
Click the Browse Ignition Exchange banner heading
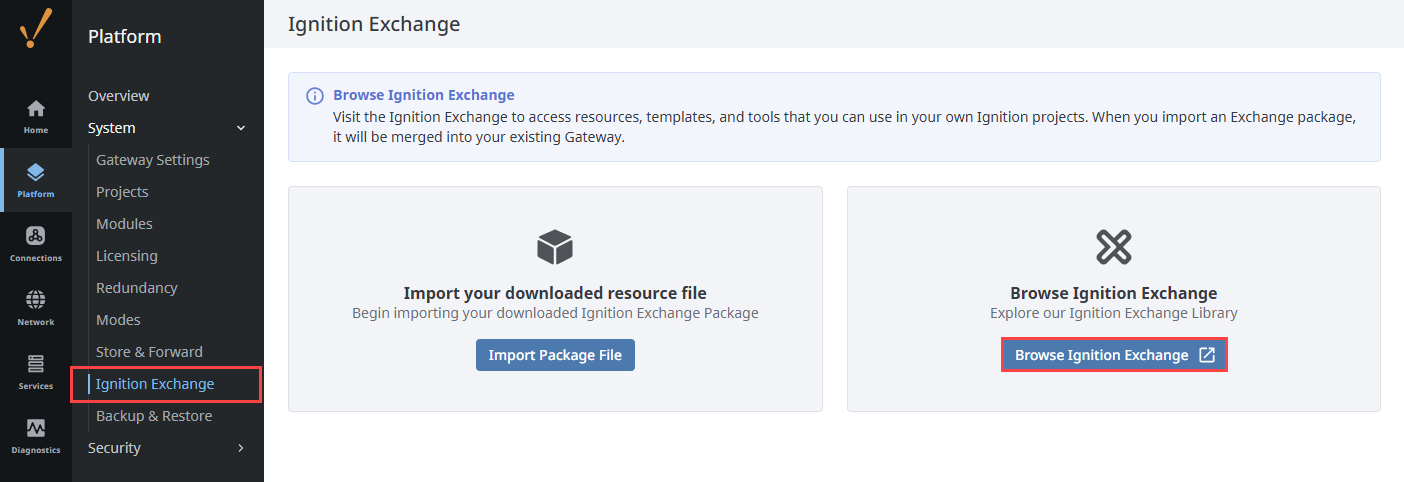[423, 95]
